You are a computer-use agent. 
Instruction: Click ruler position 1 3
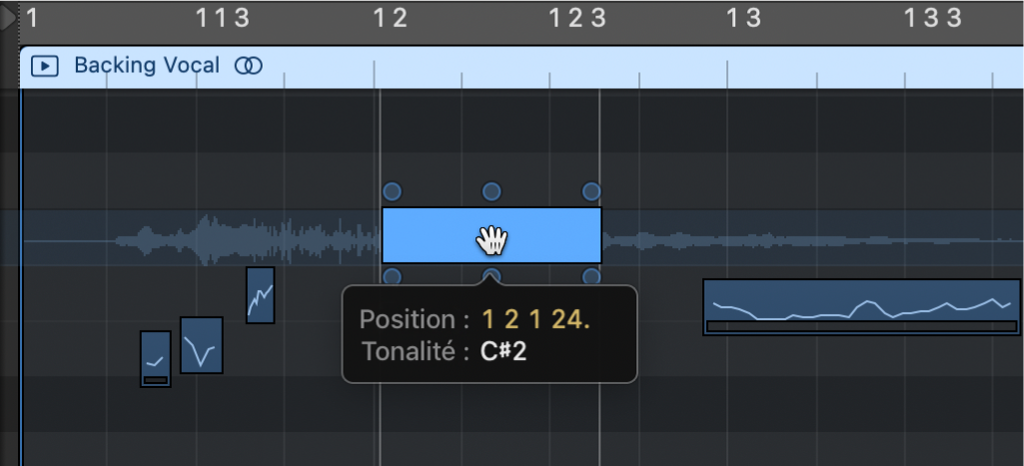[x=743, y=17]
